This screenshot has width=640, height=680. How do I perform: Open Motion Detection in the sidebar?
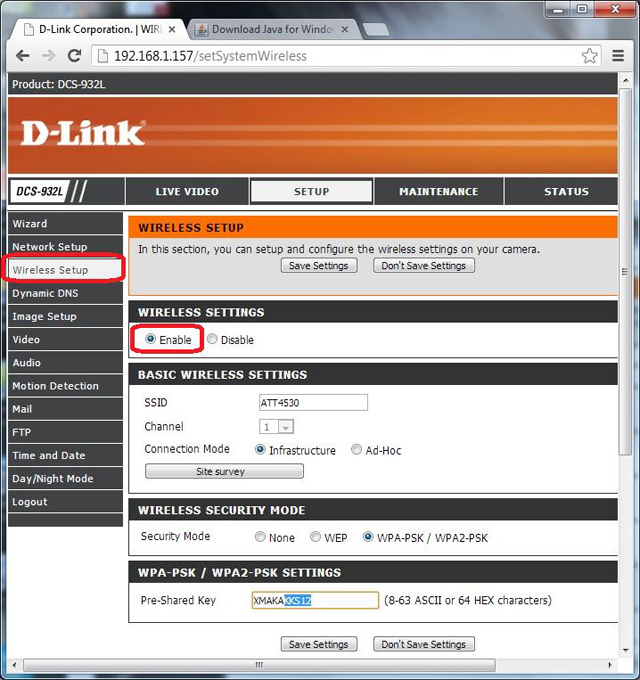(x=65, y=386)
